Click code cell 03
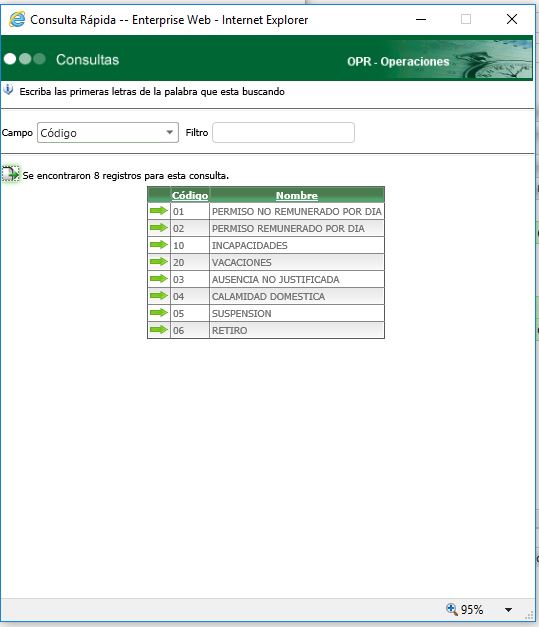This screenshot has height=627, width=539. [x=190, y=279]
